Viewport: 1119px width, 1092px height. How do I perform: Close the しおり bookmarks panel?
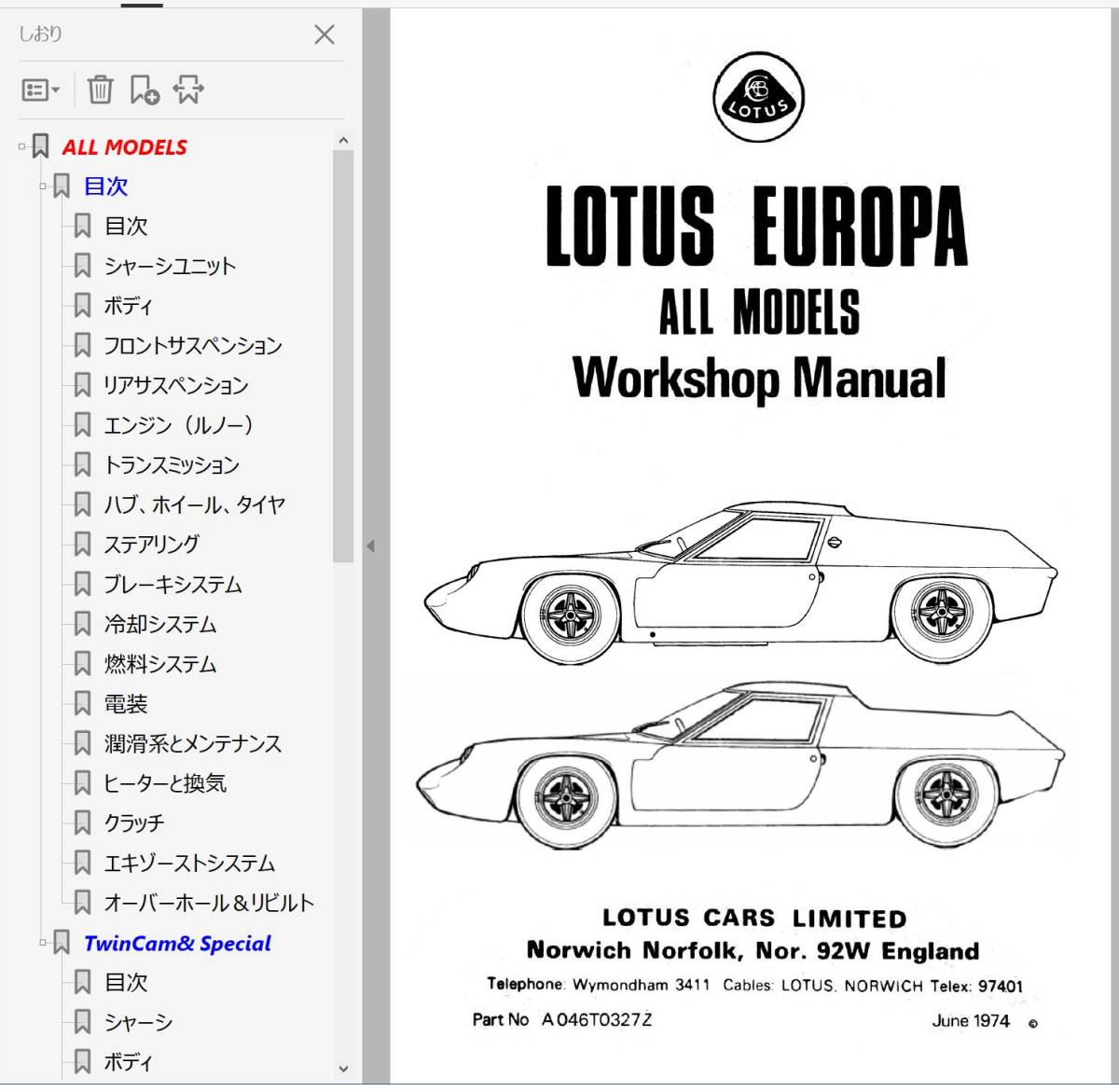pyautogui.click(x=325, y=35)
